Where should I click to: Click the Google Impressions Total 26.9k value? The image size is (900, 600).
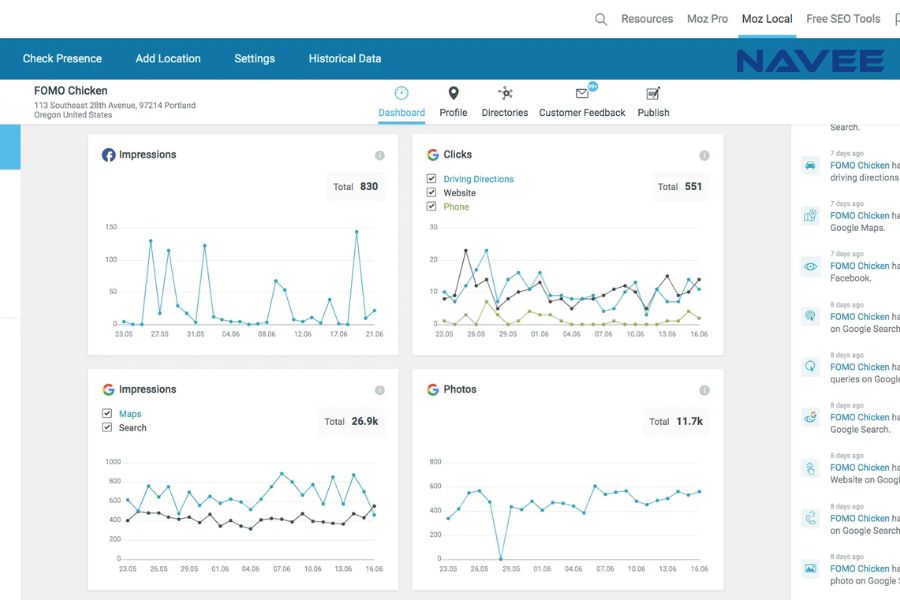tap(364, 421)
